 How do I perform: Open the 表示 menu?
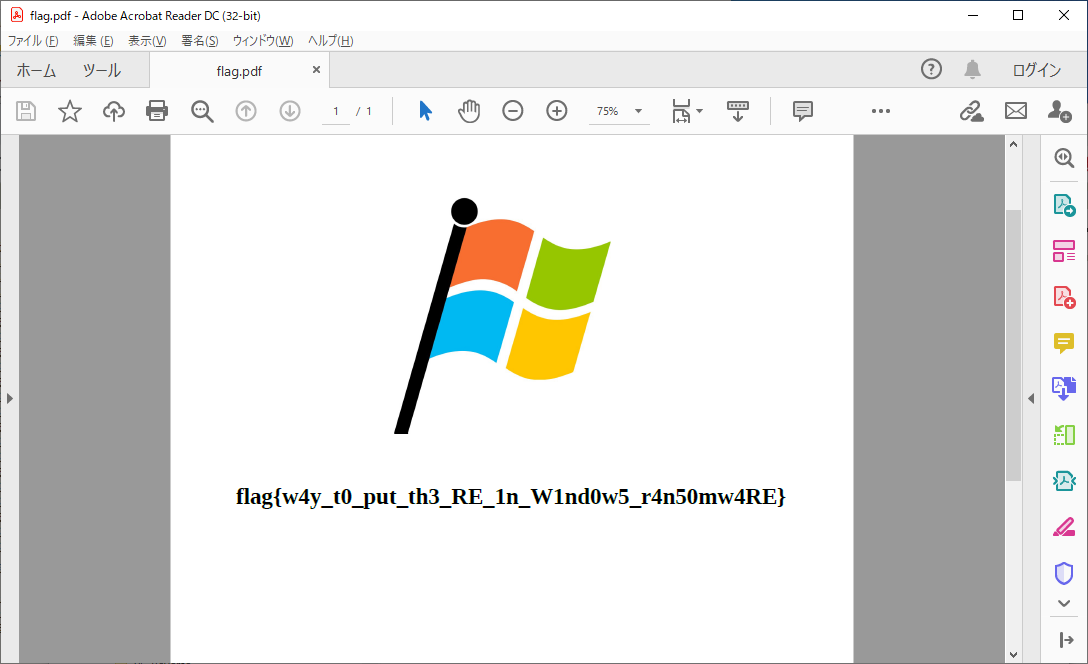147,41
